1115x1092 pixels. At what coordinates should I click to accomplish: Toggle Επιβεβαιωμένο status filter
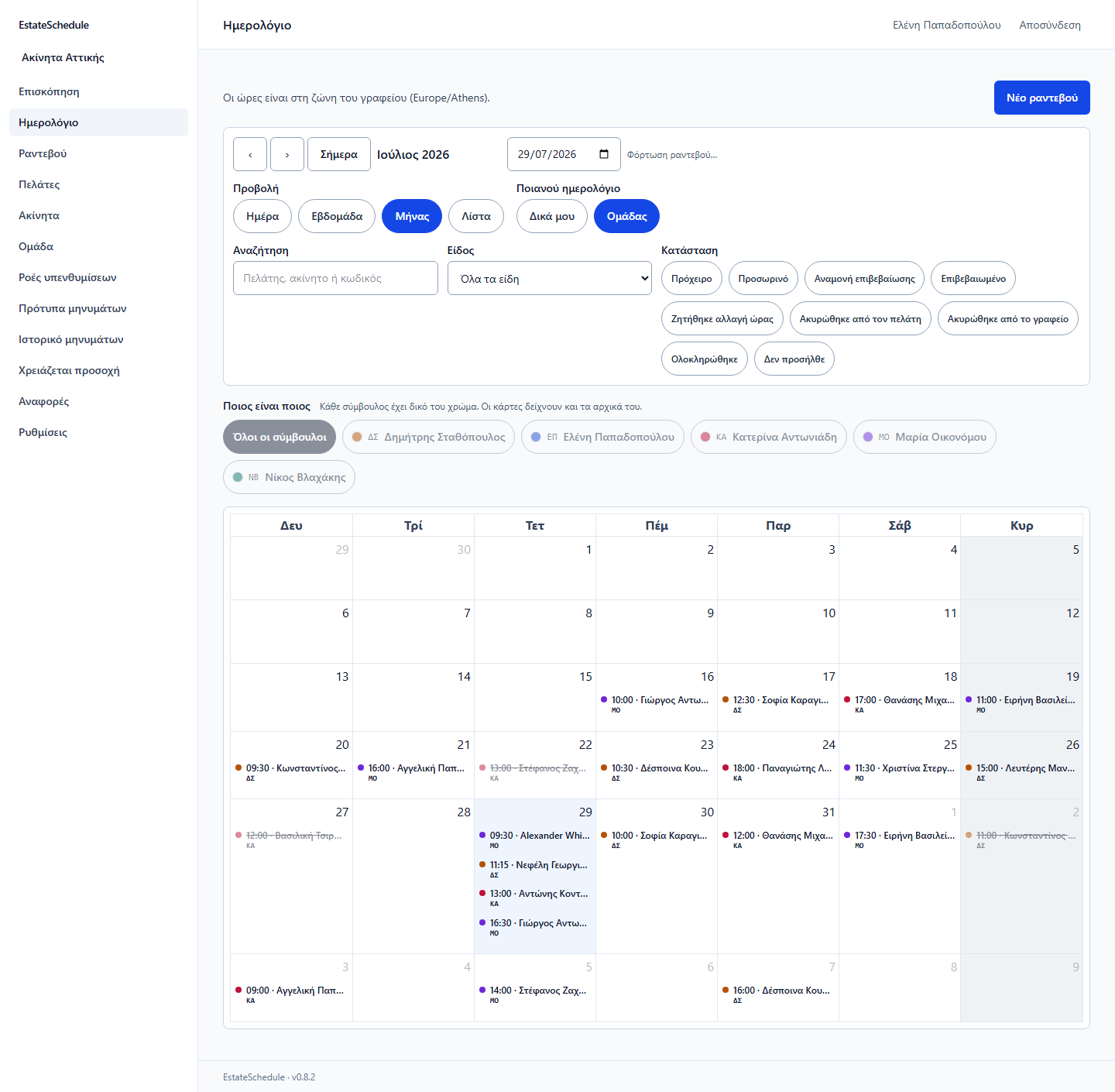click(x=973, y=278)
